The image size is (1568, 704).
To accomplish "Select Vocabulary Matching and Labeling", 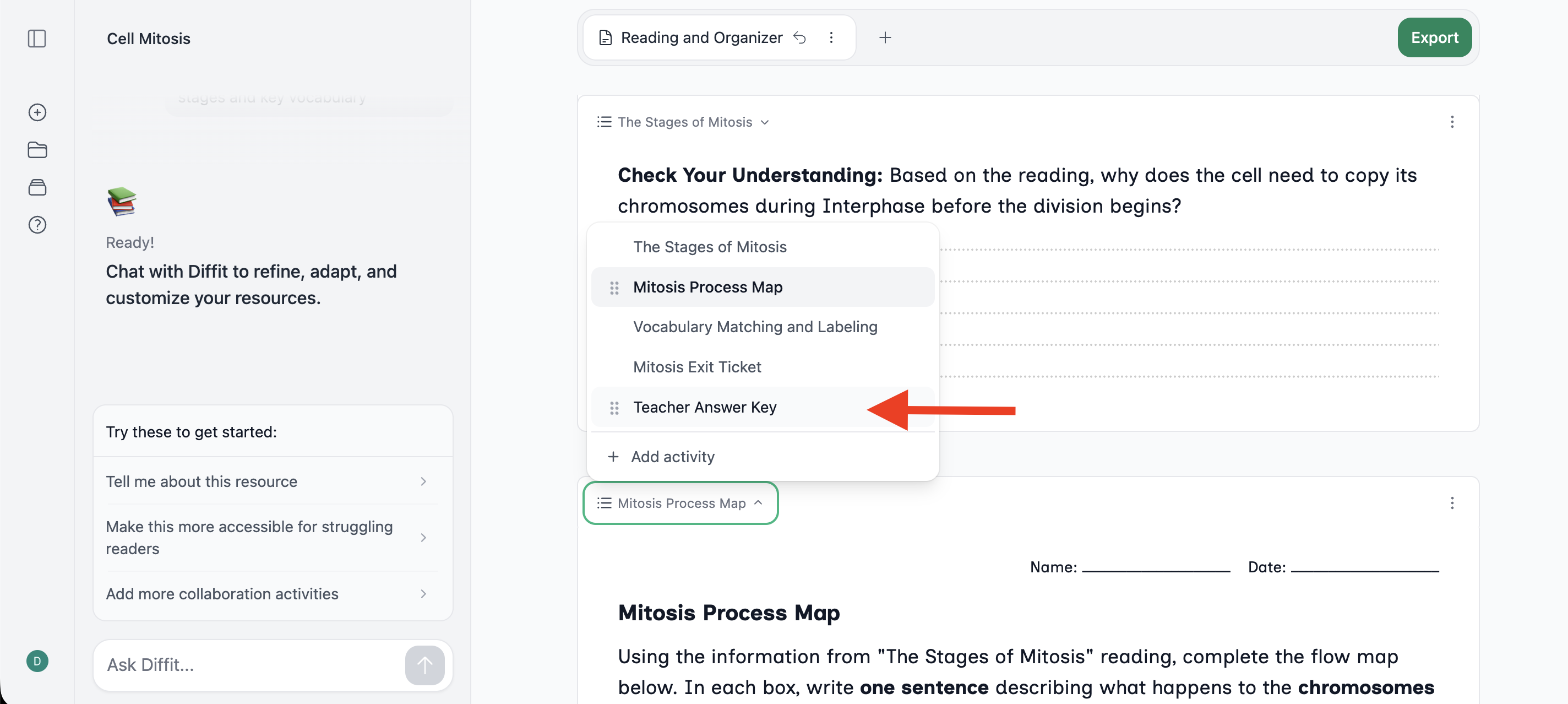I will click(763, 327).
